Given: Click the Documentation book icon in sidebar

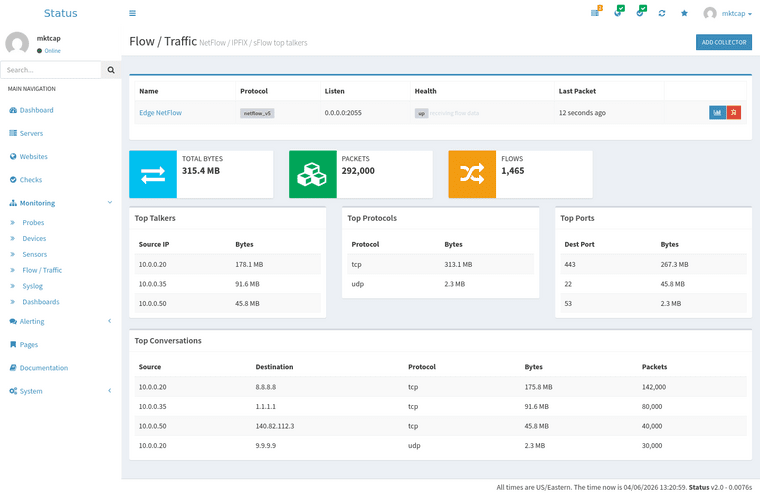Looking at the screenshot, I should pyautogui.click(x=13, y=367).
